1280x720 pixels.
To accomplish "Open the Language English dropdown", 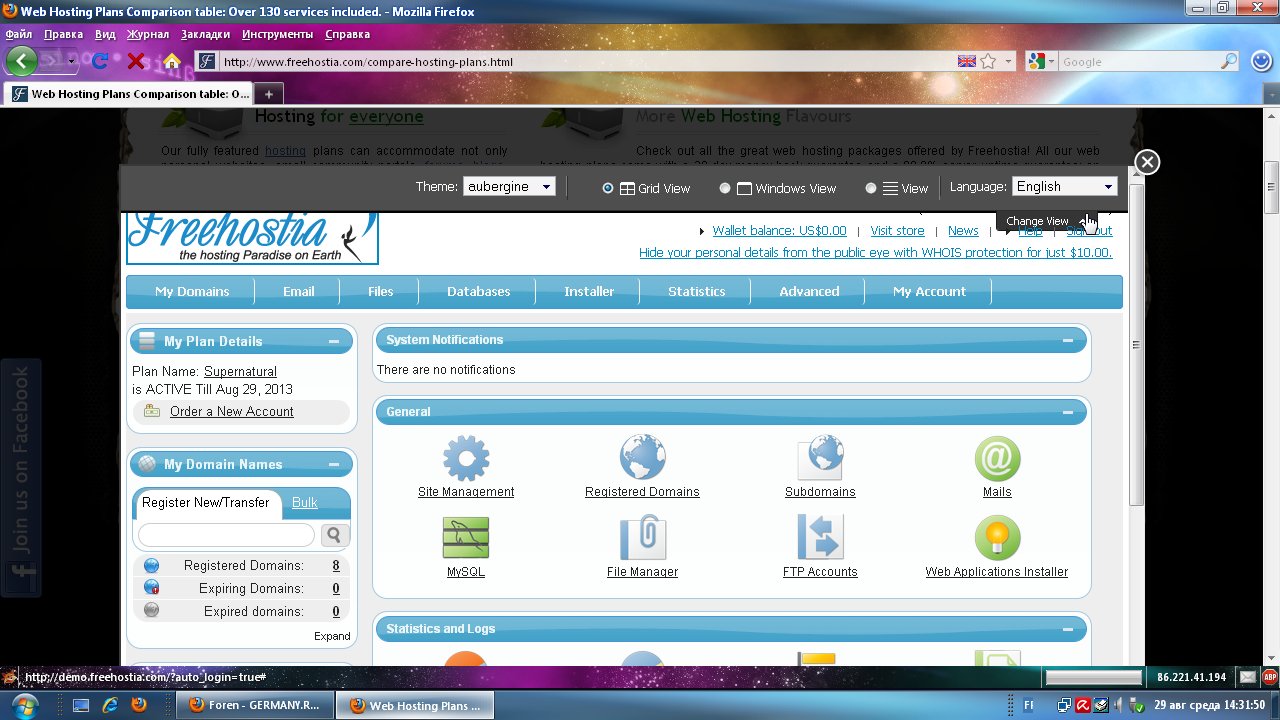I will tap(1065, 186).
